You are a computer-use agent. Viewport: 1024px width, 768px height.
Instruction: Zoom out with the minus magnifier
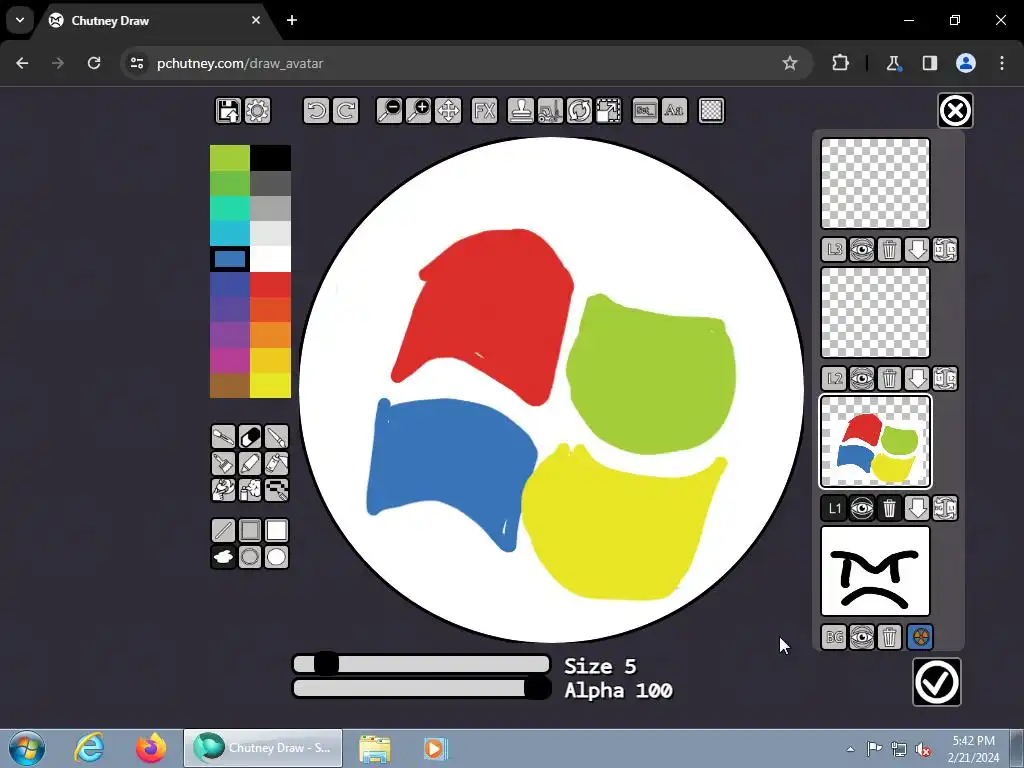click(389, 110)
